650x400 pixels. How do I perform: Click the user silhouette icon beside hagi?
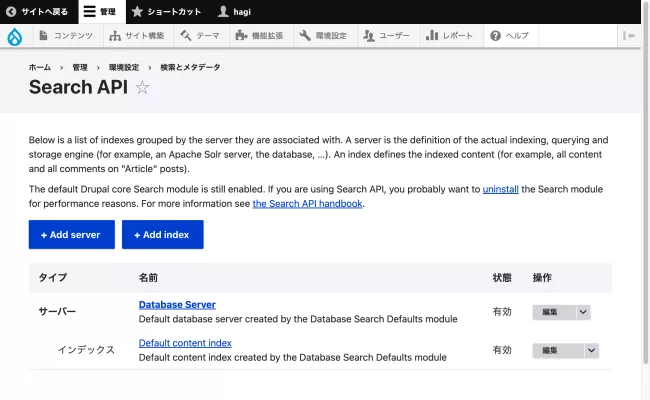click(223, 12)
